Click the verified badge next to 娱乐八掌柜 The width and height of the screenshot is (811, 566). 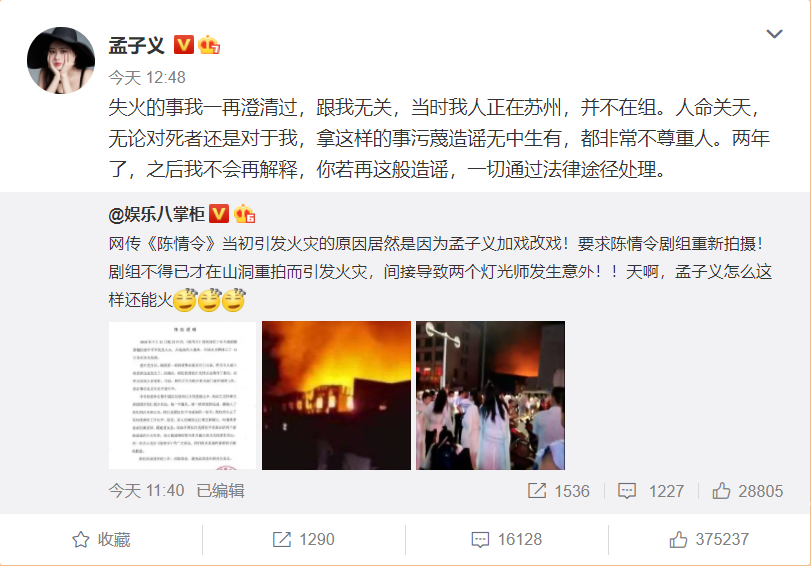[x=219, y=214]
